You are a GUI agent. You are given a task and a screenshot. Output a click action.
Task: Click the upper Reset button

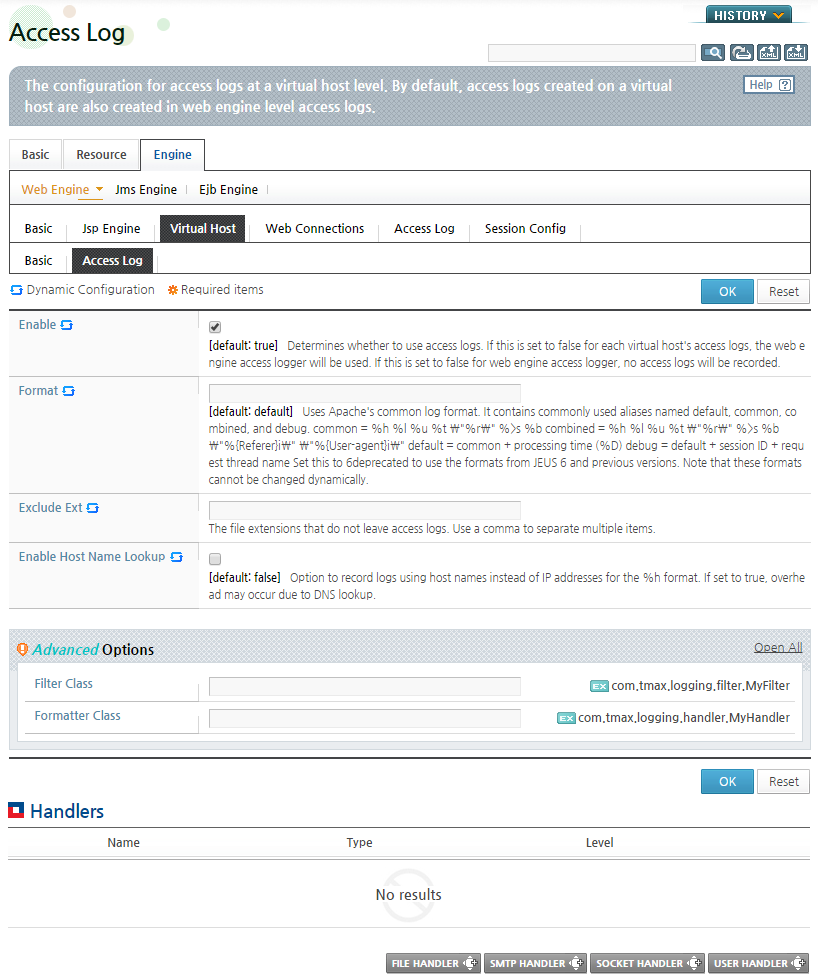783,292
